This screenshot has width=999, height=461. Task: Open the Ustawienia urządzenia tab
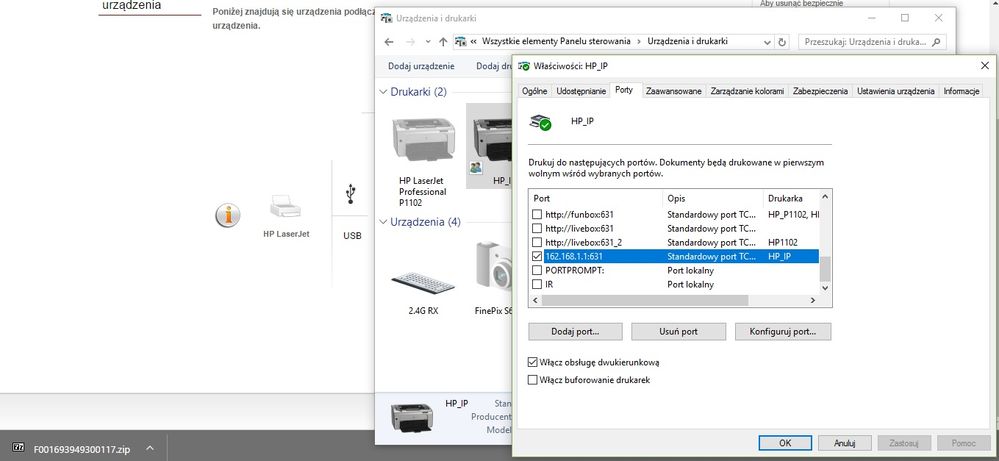coord(895,92)
